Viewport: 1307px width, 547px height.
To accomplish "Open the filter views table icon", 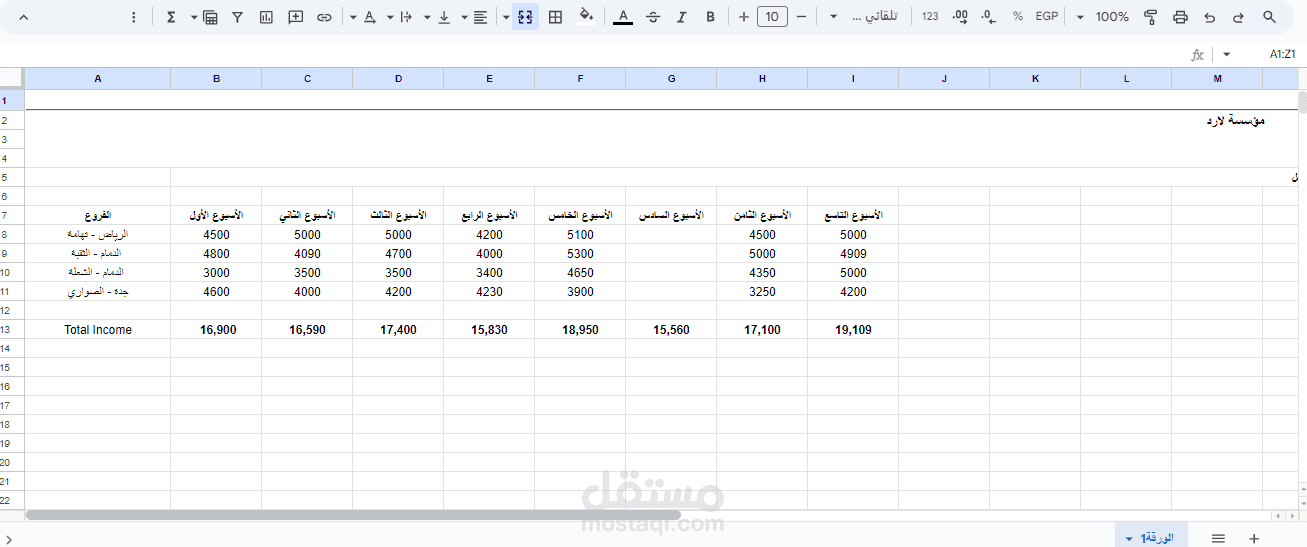I will pos(210,17).
